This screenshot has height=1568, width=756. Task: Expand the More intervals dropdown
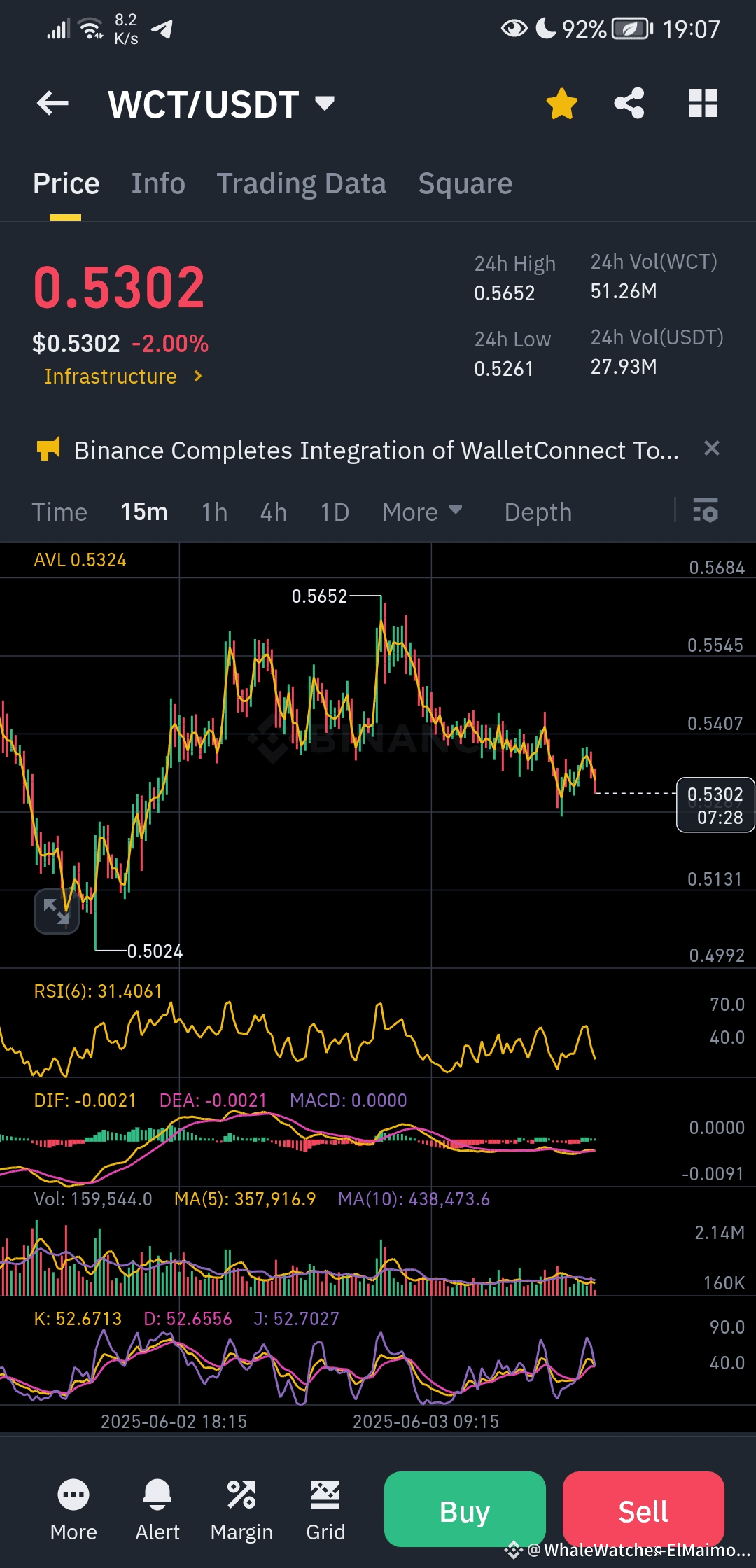(422, 512)
